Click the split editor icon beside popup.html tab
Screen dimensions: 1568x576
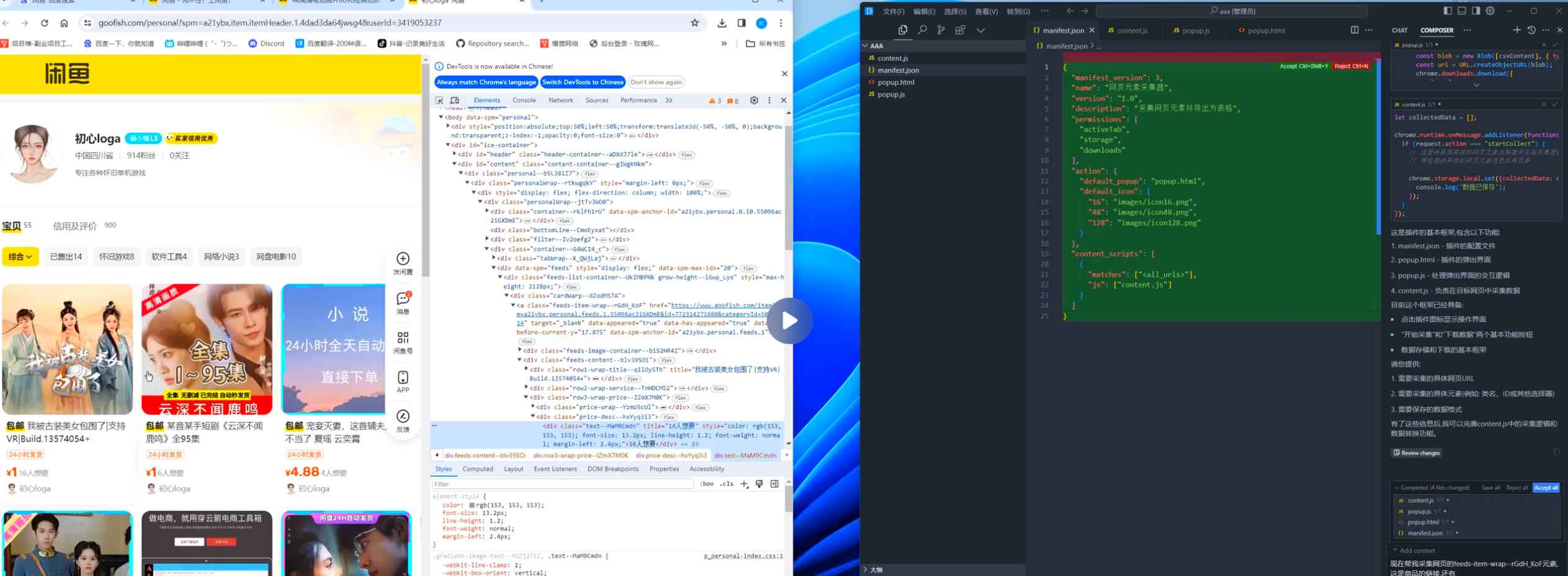pos(1355,30)
